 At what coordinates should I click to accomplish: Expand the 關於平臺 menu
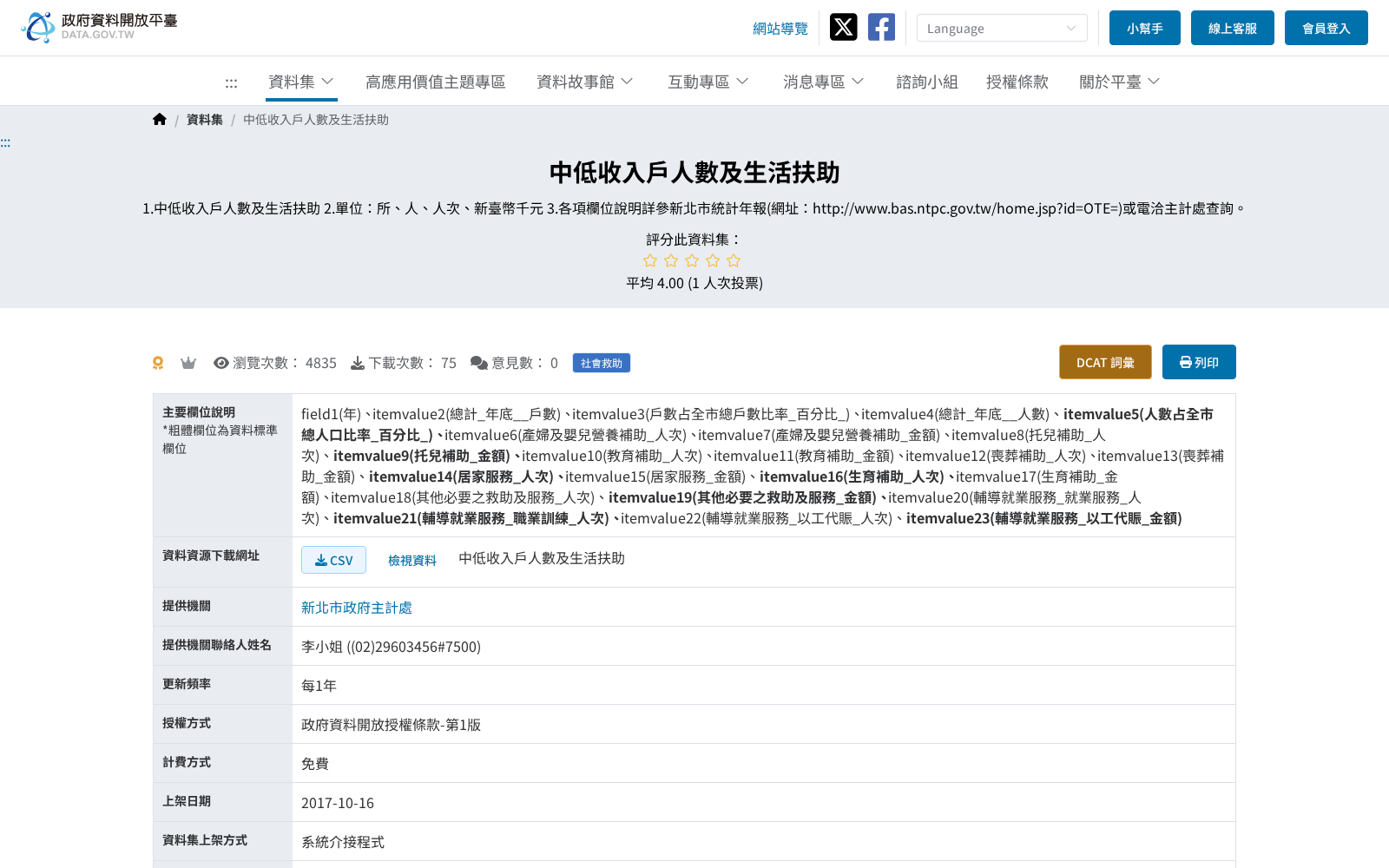[1120, 82]
